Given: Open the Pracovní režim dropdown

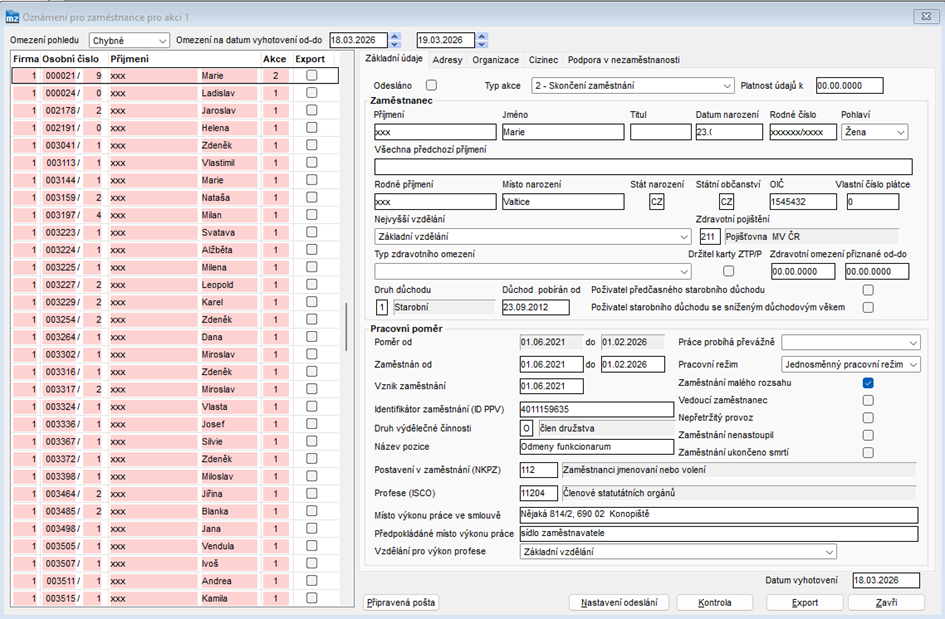Looking at the screenshot, I should click(x=851, y=365).
